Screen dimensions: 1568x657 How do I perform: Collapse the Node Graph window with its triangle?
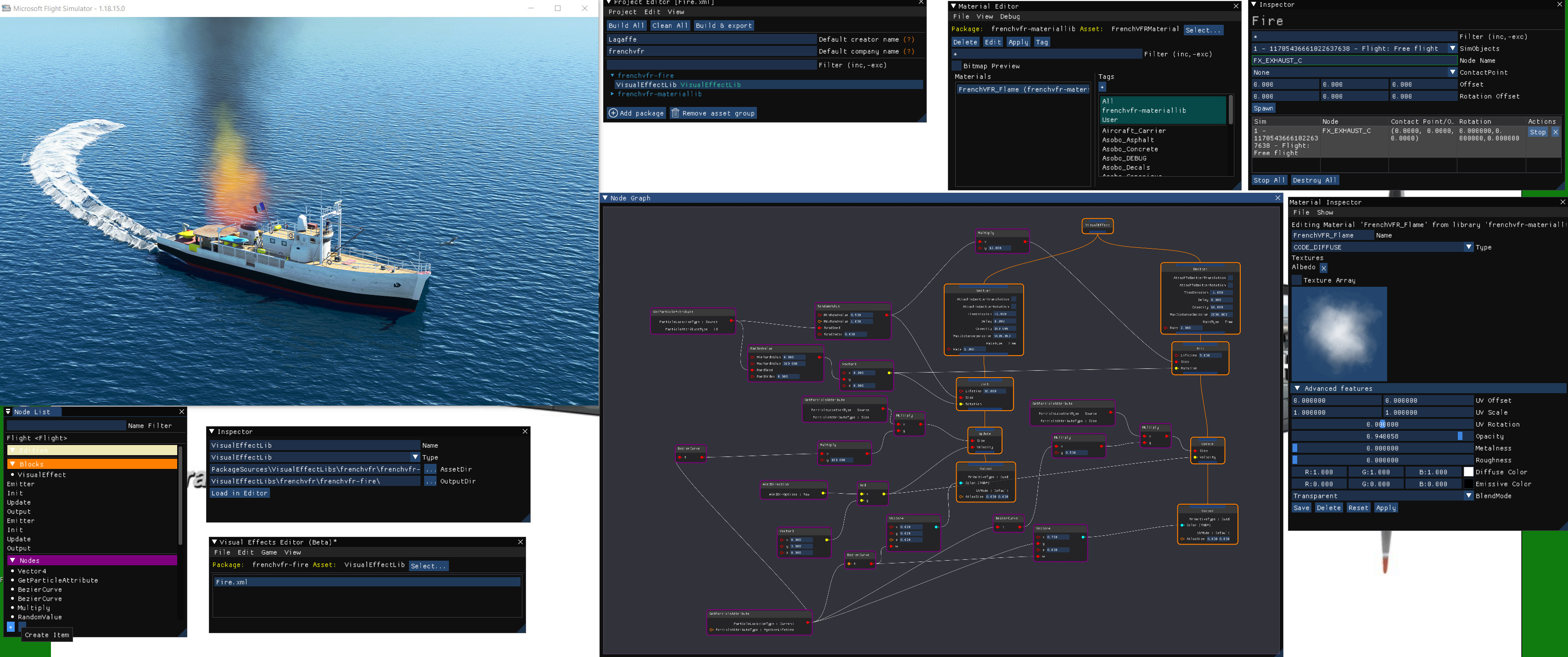coord(605,198)
